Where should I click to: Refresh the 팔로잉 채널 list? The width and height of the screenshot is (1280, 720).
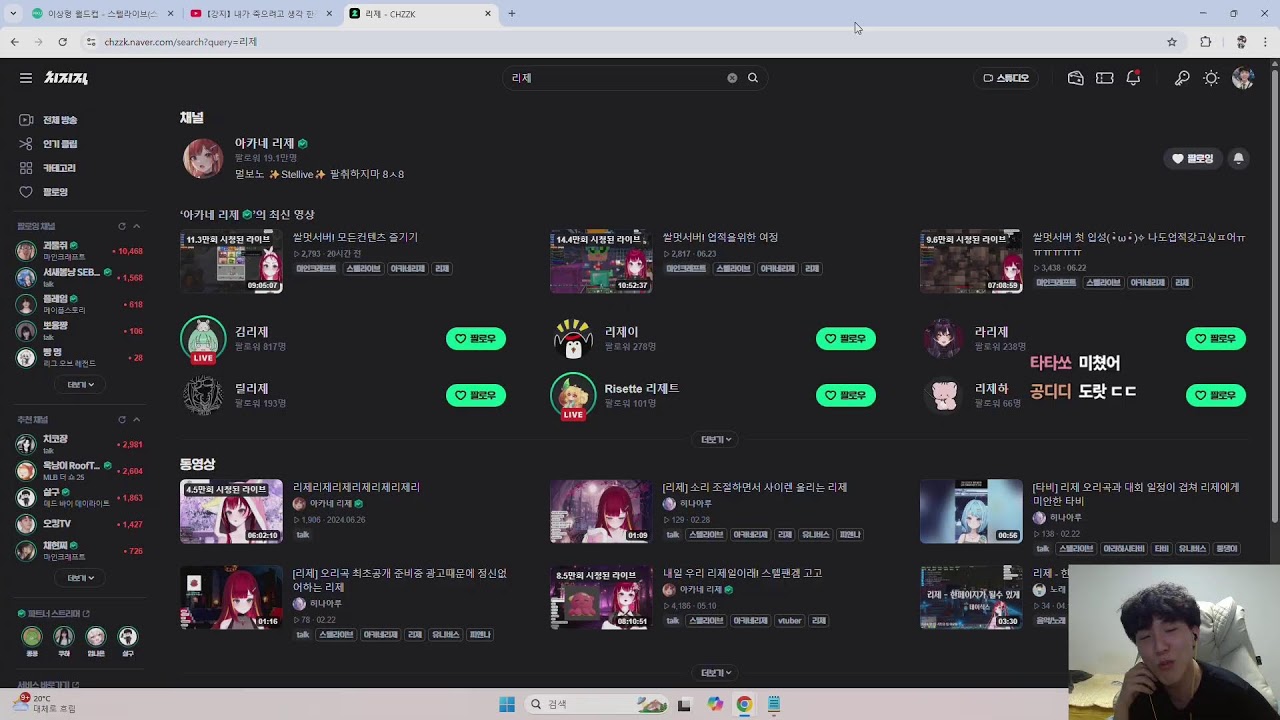[122, 226]
